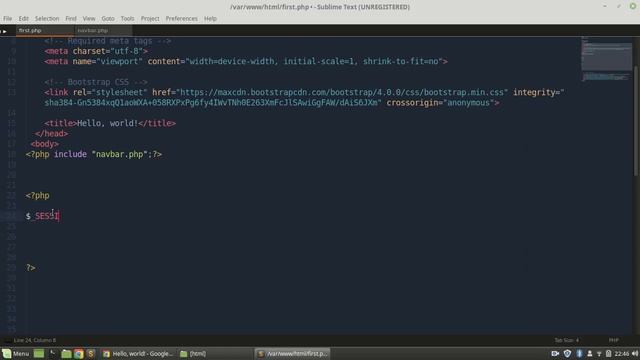Open the file manager panel launcher
640x360 pixels.
[x=66, y=353]
